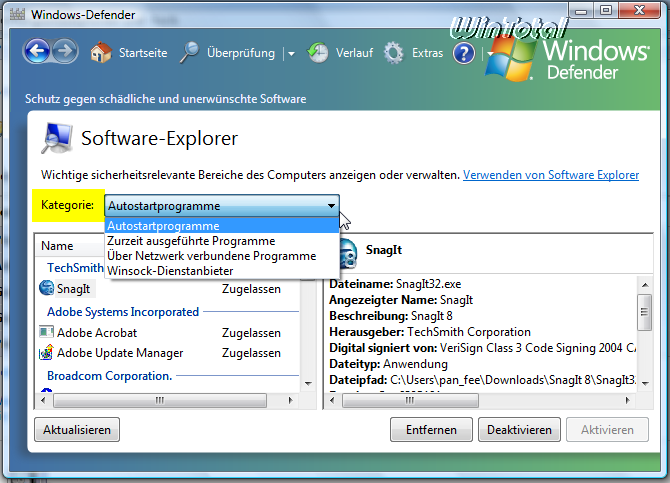Open Startseite via the house icon
The width and height of the screenshot is (670, 483).
click(101, 53)
